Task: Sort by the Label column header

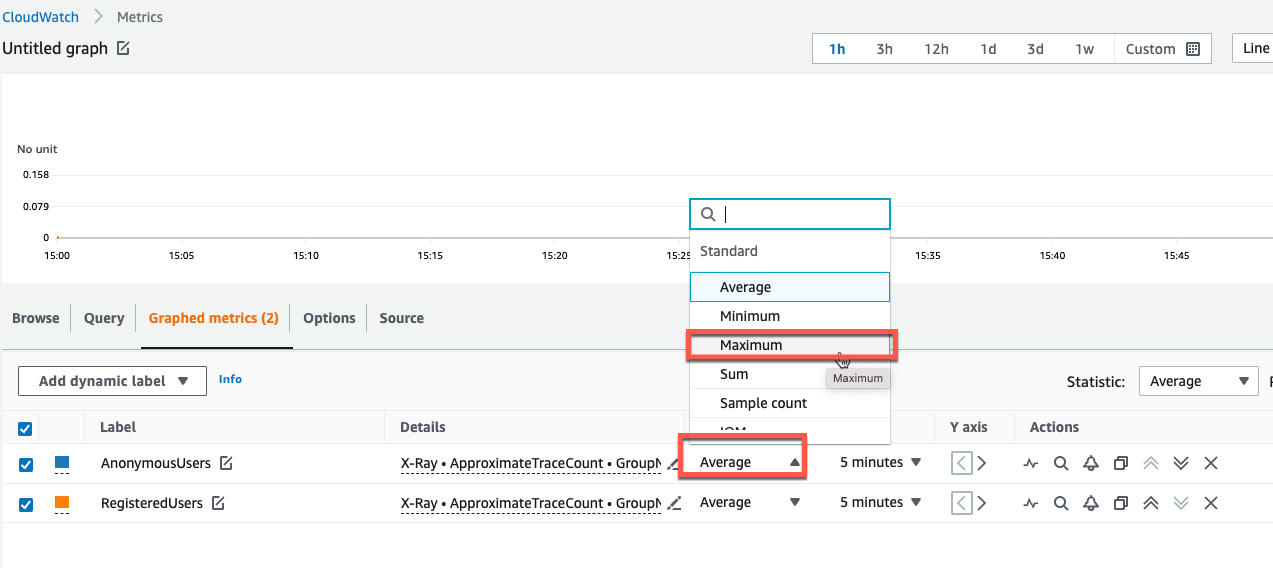Action: click(x=118, y=427)
